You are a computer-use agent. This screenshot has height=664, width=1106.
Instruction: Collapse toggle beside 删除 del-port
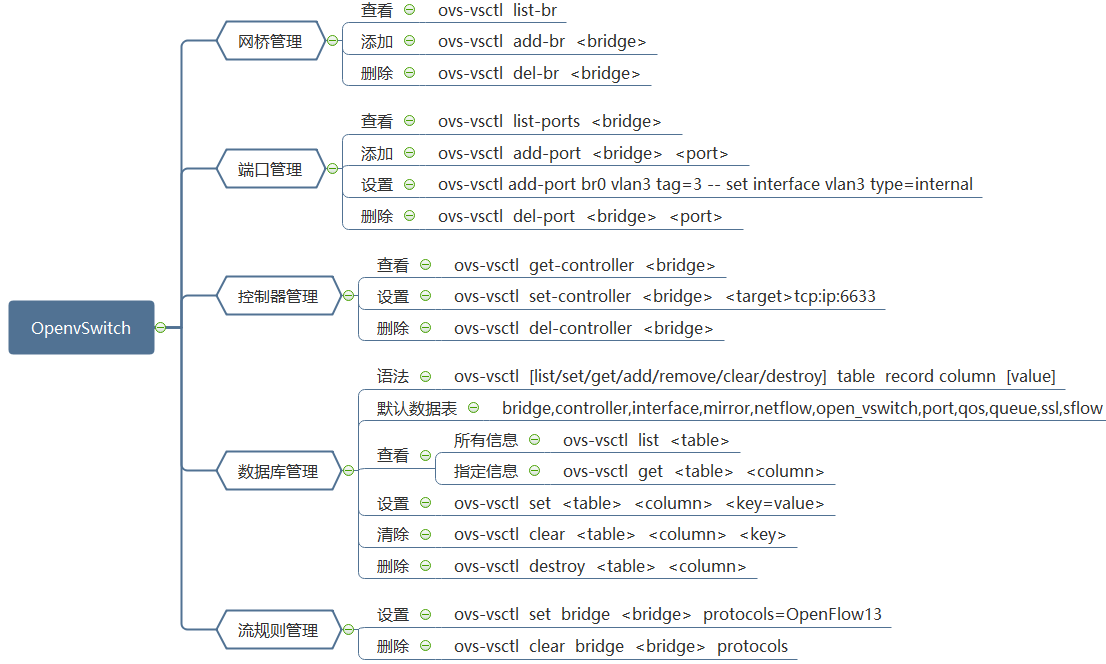410,216
